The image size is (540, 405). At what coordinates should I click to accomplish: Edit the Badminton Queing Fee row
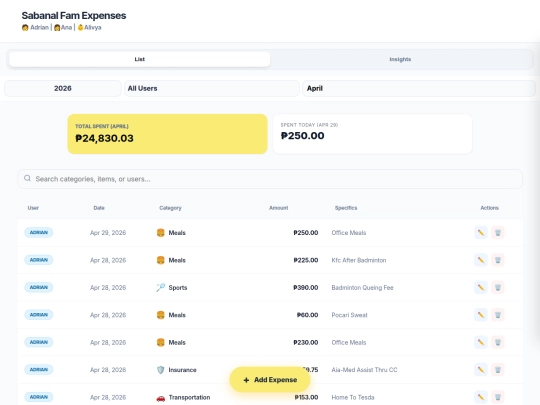coord(481,288)
